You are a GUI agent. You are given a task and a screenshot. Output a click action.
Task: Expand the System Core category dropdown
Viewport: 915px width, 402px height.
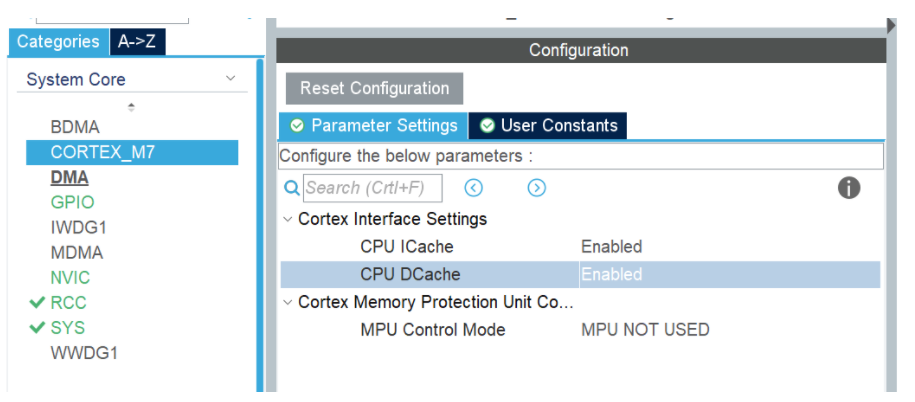pos(230,79)
